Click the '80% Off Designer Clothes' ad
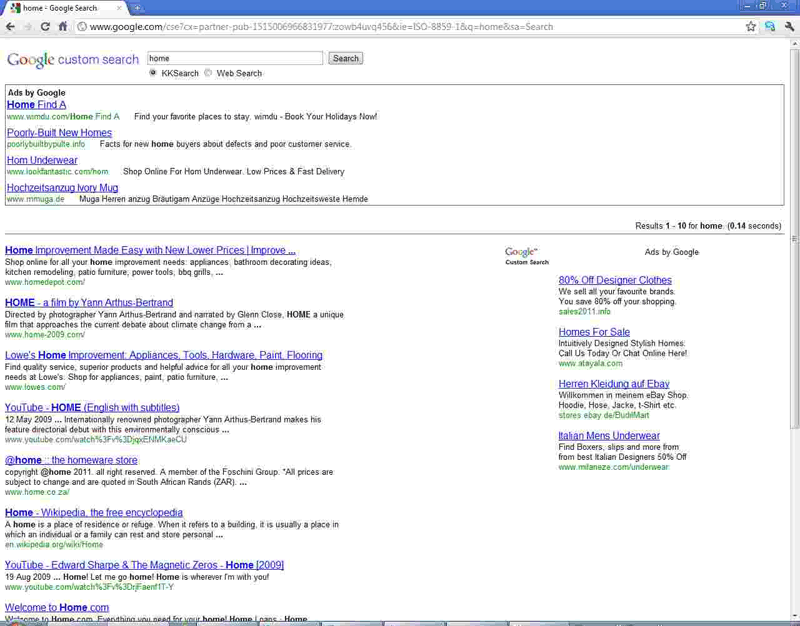The height and width of the screenshot is (626, 800). [x=615, y=280]
